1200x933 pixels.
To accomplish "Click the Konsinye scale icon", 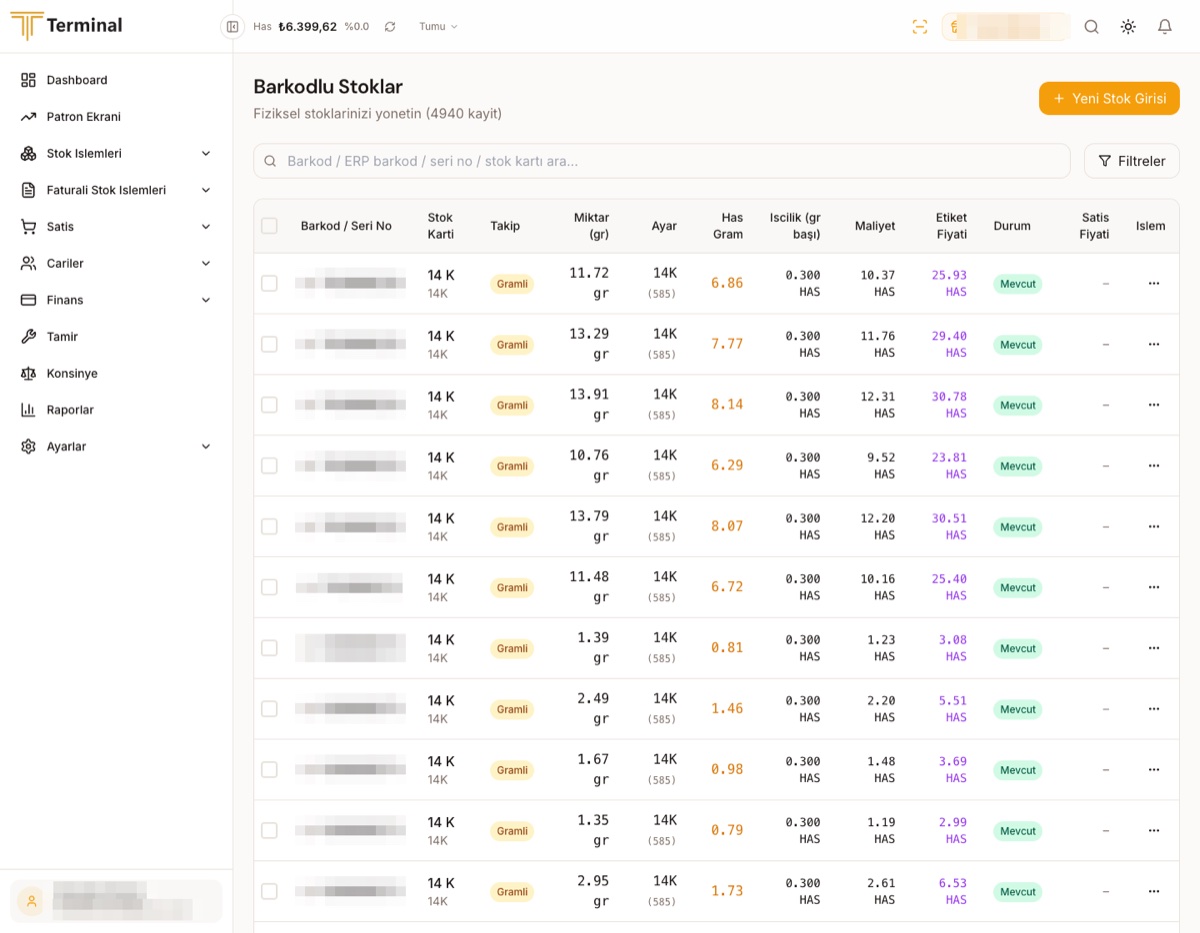I will (x=28, y=373).
